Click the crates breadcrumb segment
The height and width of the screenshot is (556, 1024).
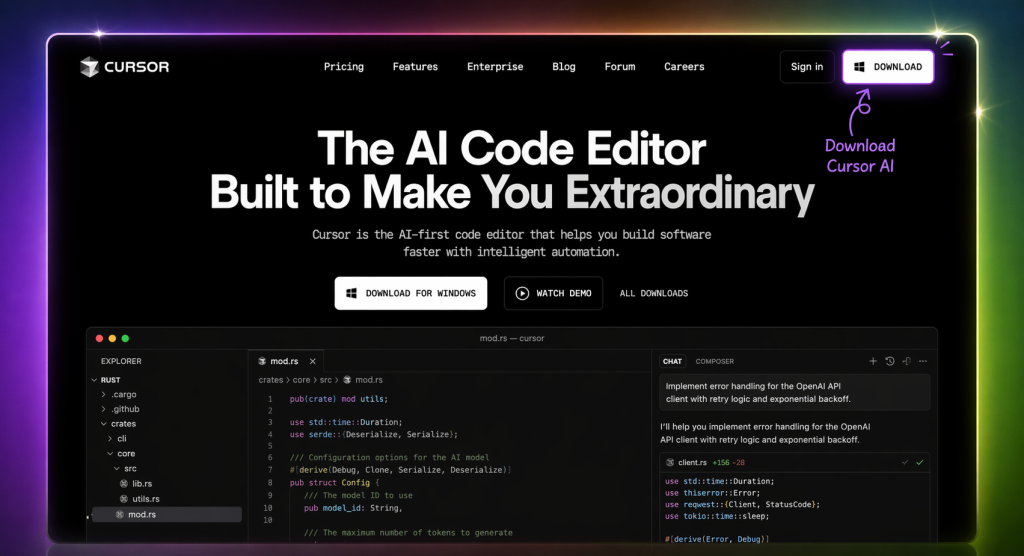point(270,380)
